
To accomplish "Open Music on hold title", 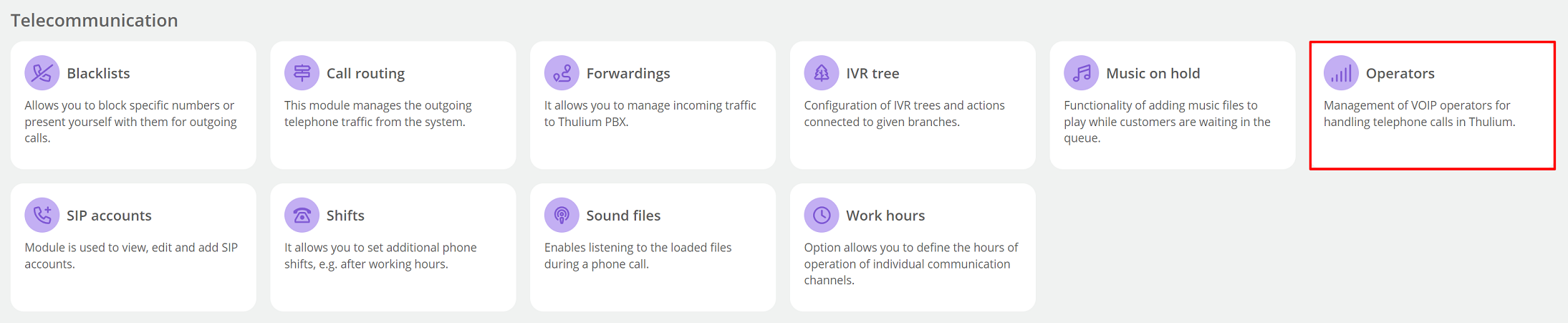I will tap(1153, 73).
